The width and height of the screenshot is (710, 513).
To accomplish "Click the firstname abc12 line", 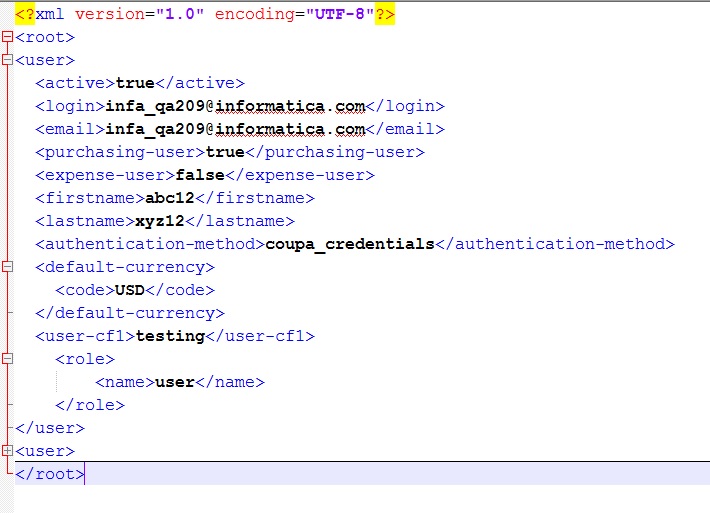I will [175, 198].
